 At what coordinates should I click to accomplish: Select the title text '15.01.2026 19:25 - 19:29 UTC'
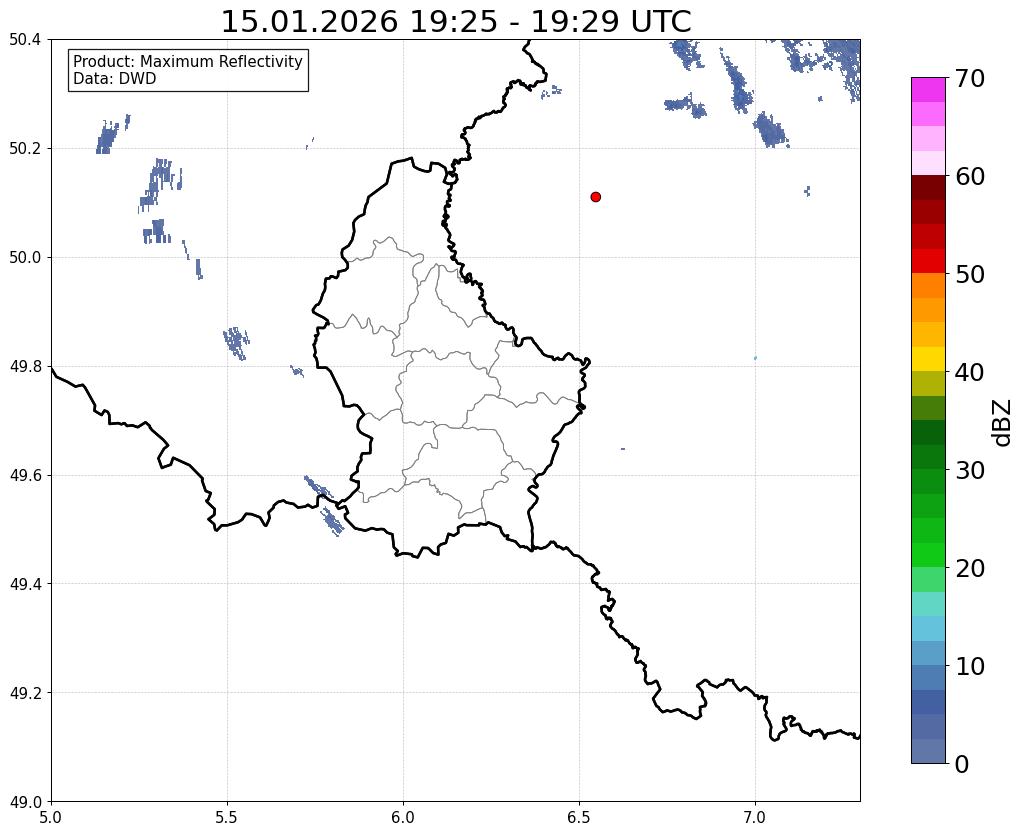click(x=456, y=22)
